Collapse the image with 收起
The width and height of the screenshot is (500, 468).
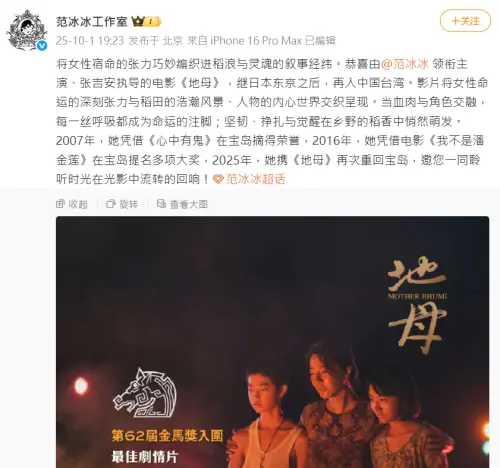pos(72,204)
